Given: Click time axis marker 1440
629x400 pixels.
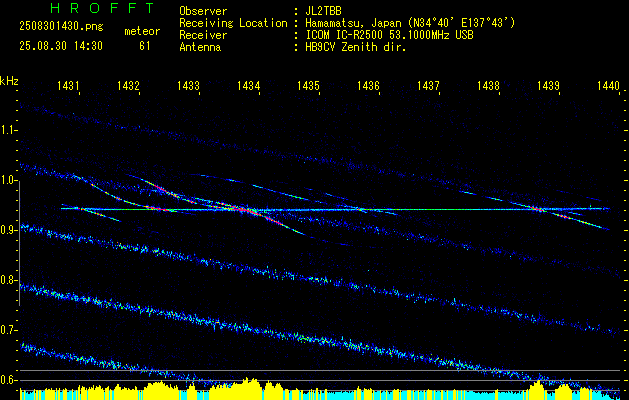Looking at the screenshot, I should 609,85.
